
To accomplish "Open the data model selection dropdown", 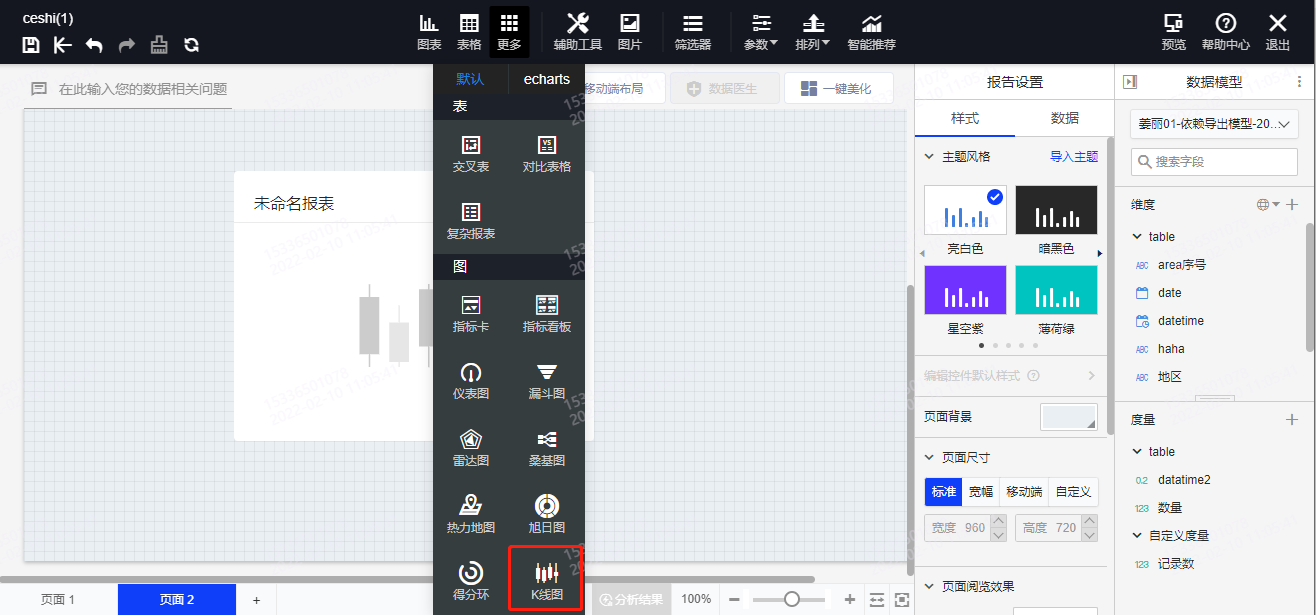I will click(1214, 124).
